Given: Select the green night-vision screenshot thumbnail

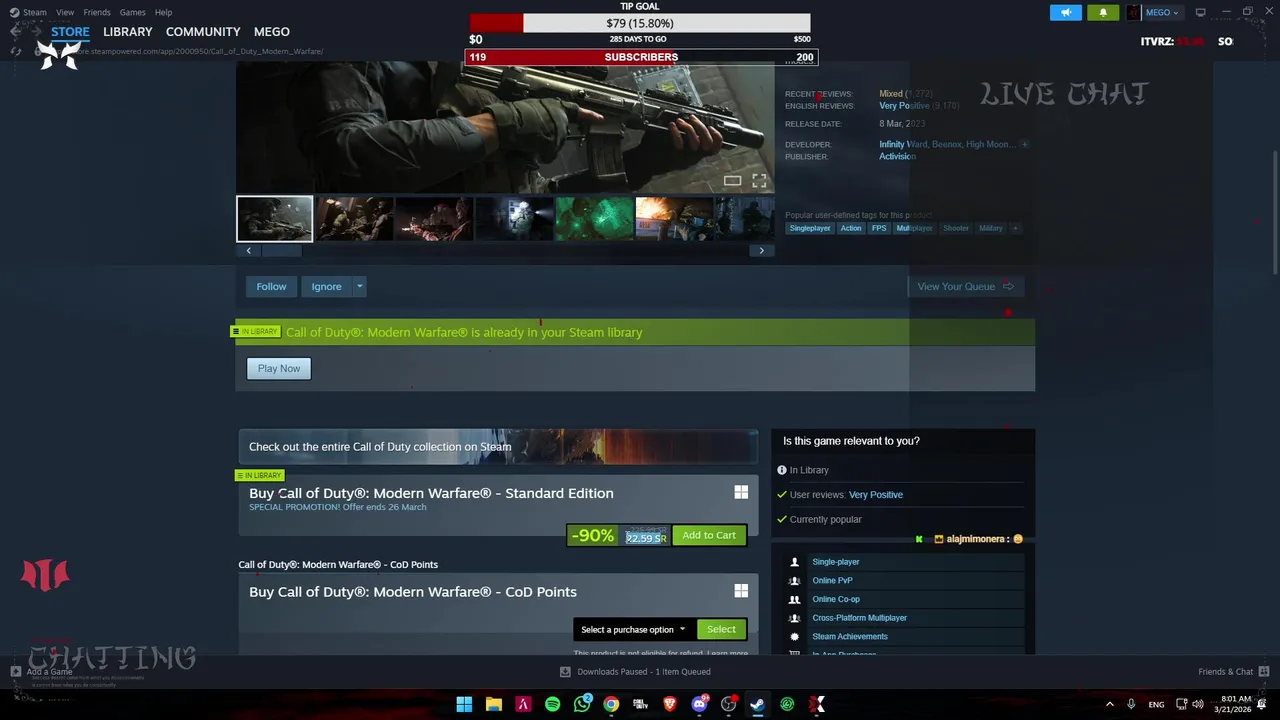Looking at the screenshot, I should pyautogui.click(x=594, y=219).
